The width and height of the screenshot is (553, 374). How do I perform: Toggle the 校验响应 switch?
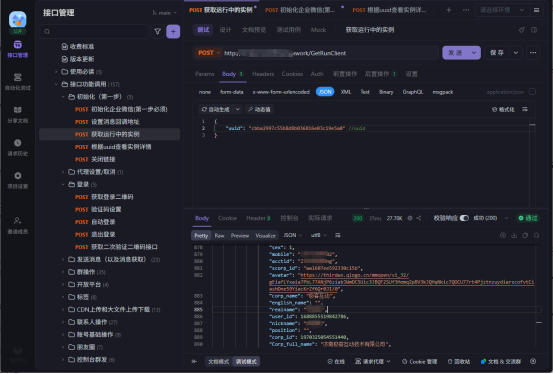(x=464, y=218)
